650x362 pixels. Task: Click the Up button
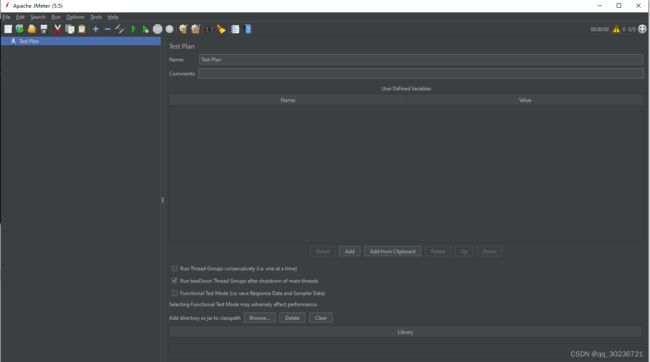click(x=464, y=251)
